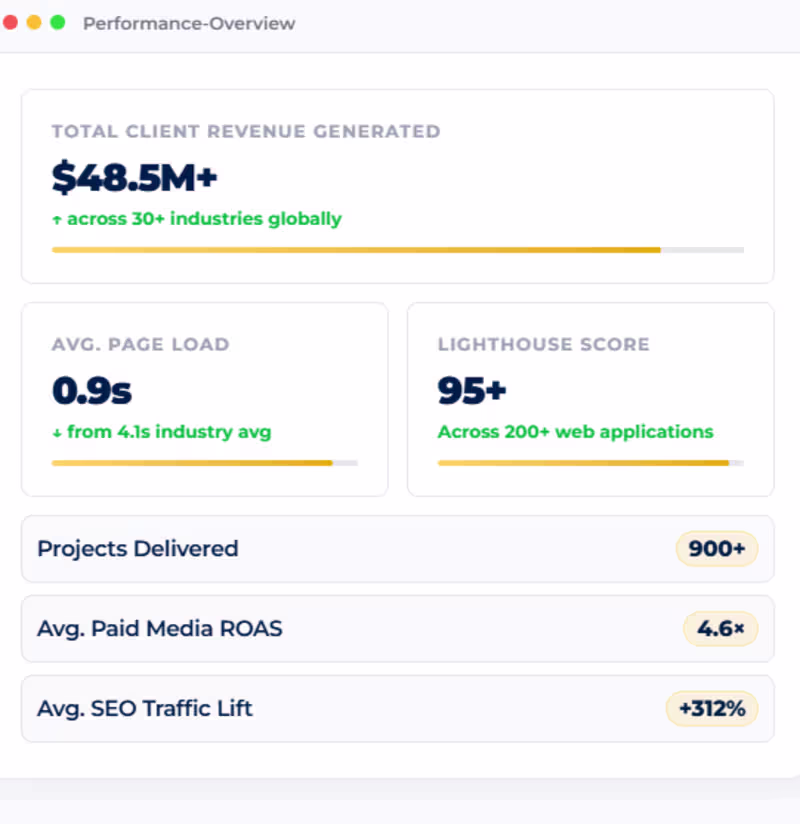800x824 pixels.
Task: Click the Performance-Overview window title
Action: (189, 24)
